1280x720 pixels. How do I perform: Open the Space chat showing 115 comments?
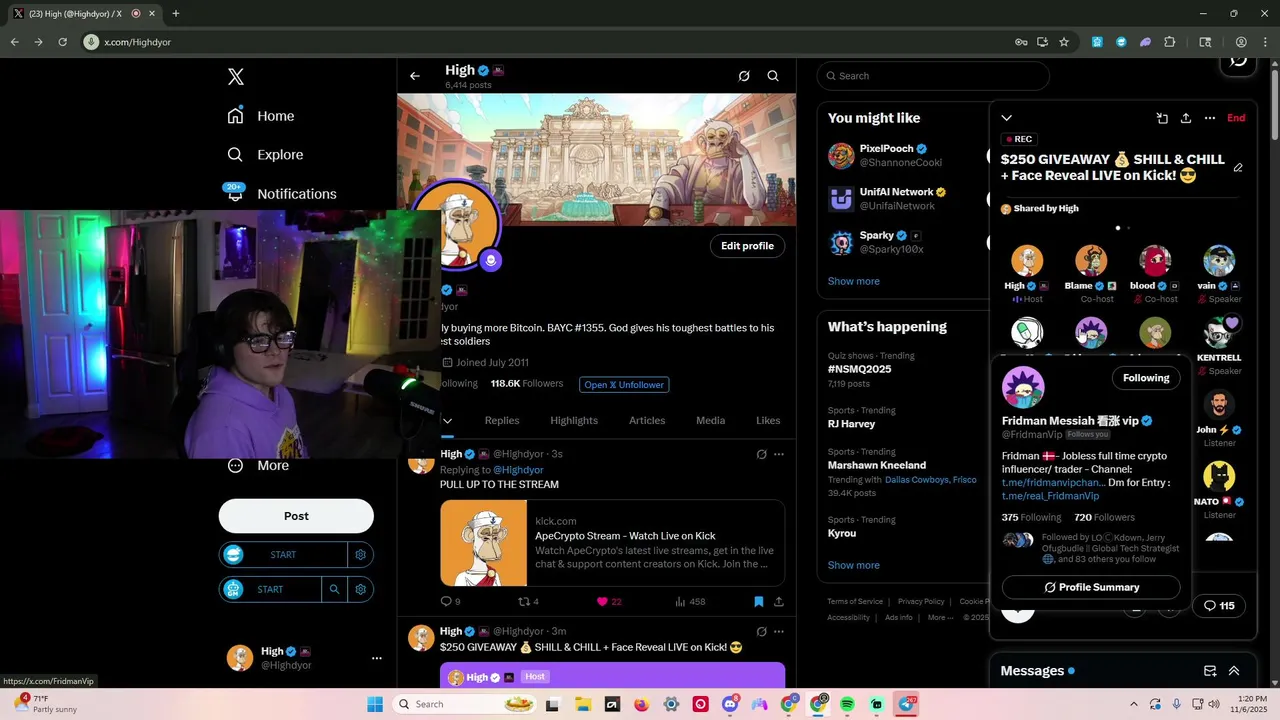point(1219,606)
